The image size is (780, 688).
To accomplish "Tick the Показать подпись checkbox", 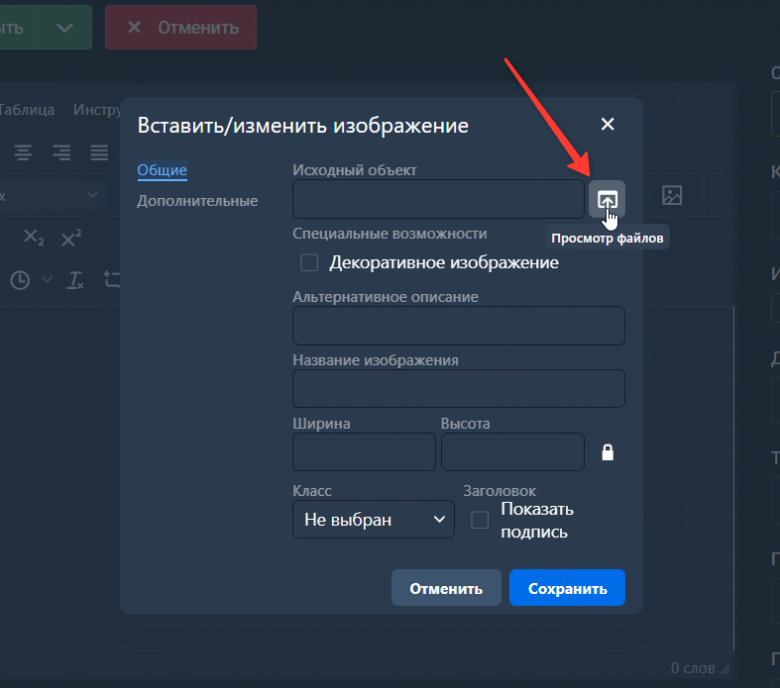I will pos(480,520).
